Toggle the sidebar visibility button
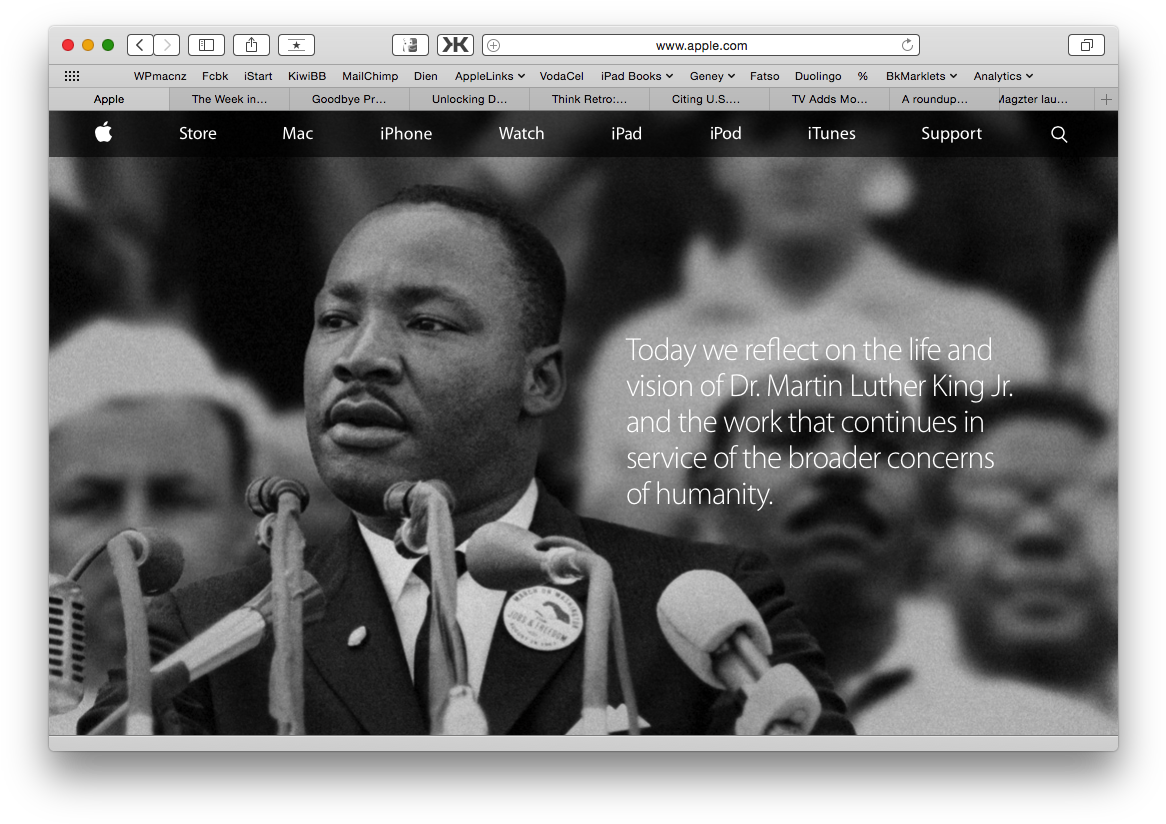1166x824 pixels. 206,45
